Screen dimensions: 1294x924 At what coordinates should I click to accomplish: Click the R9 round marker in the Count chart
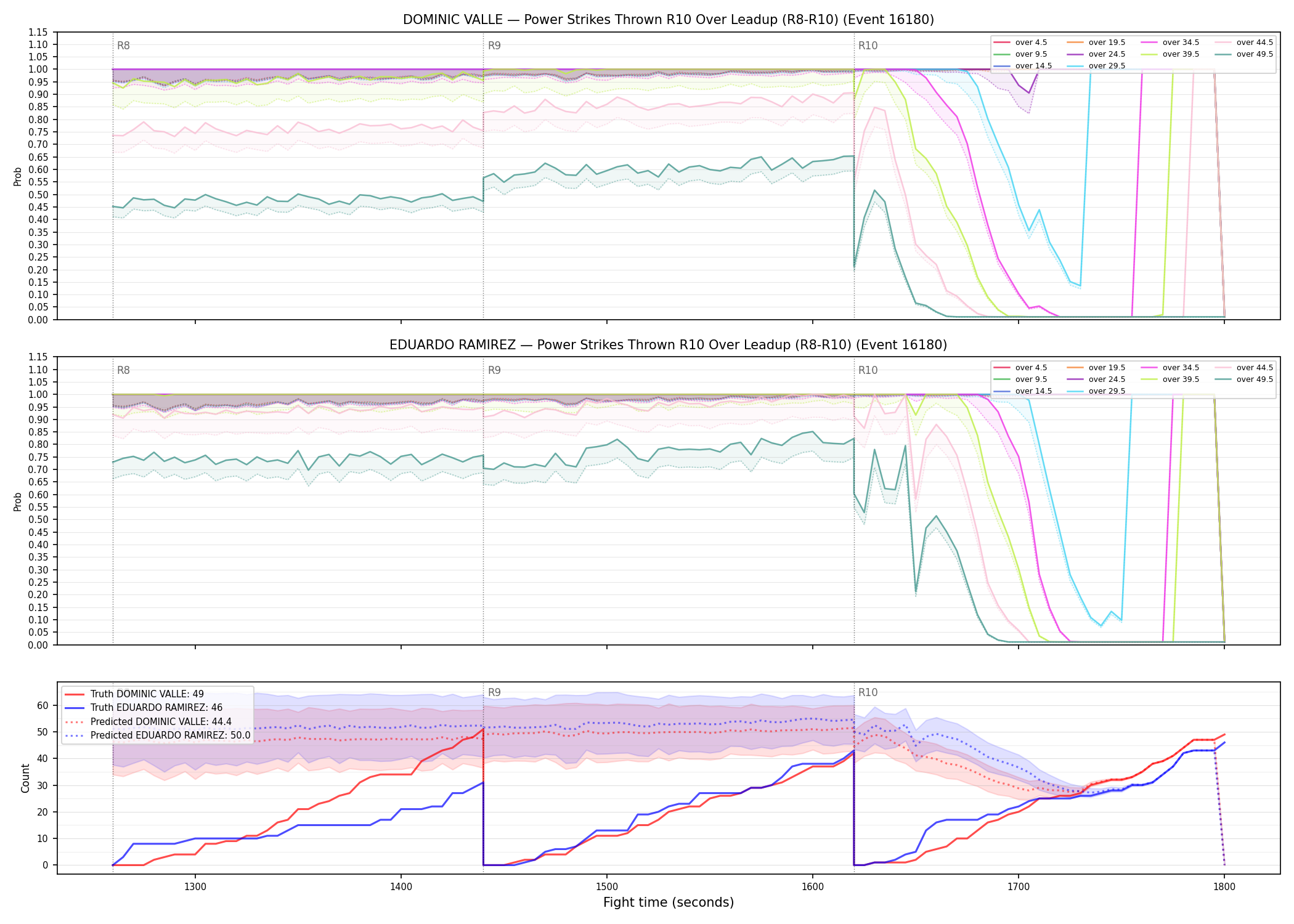point(494,692)
